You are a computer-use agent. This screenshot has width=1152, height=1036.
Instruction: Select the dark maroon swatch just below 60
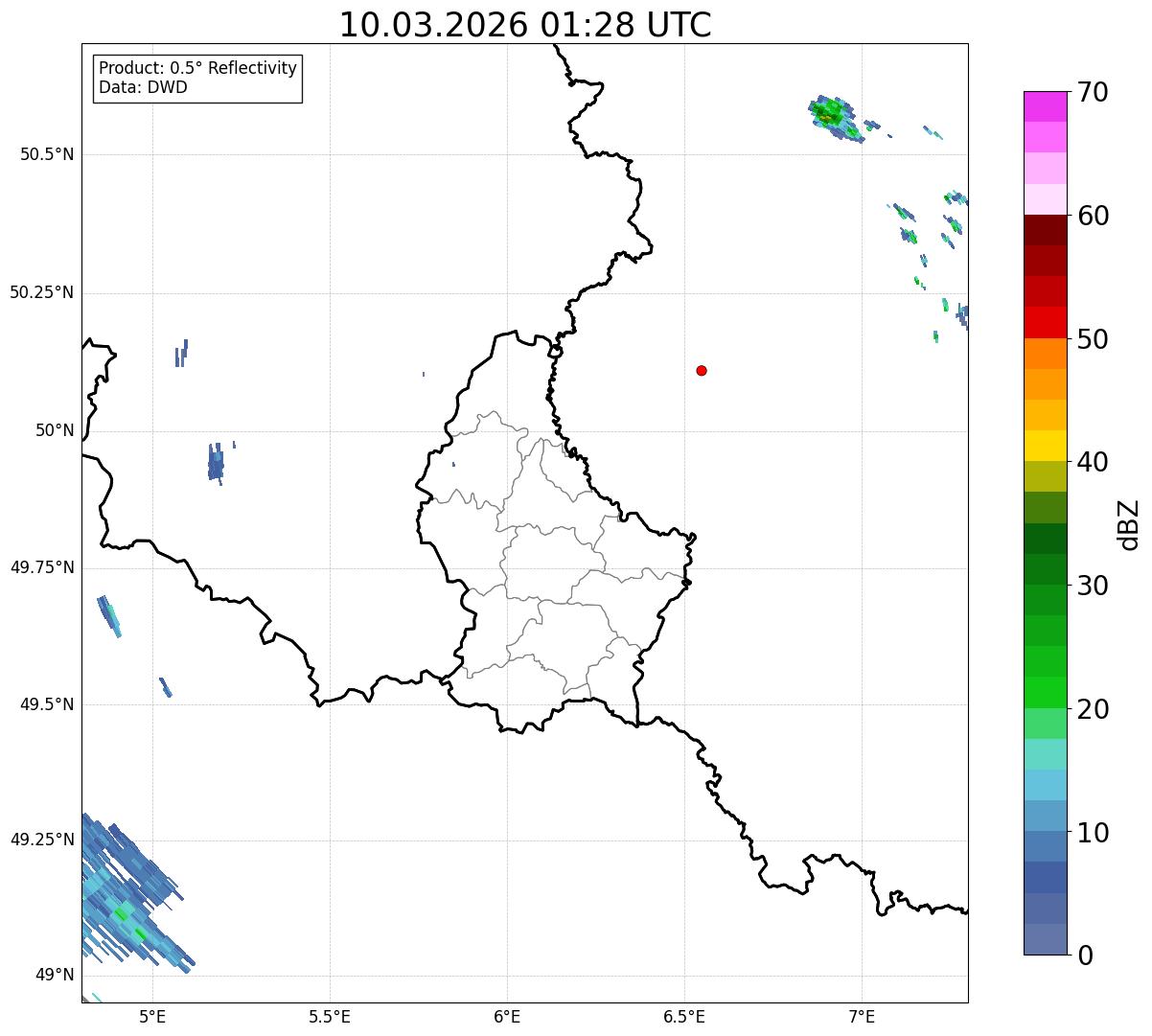pos(1046,230)
